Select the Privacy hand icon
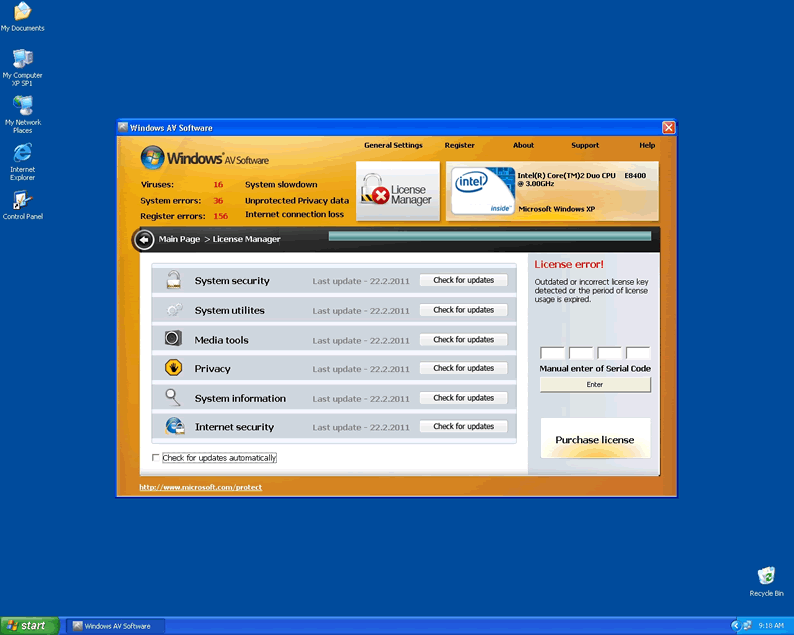The width and height of the screenshot is (794, 635). coord(173,368)
